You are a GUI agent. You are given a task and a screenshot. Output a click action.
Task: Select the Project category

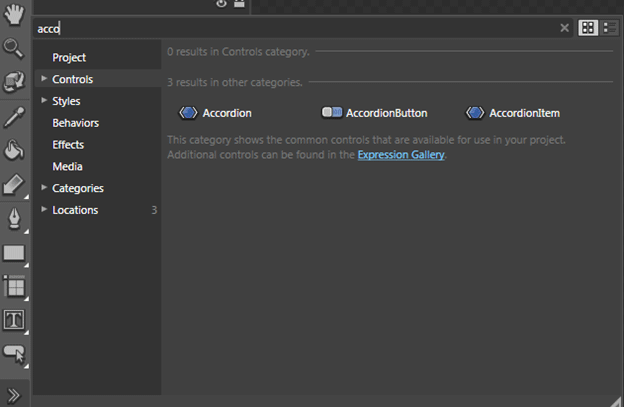tap(69, 58)
